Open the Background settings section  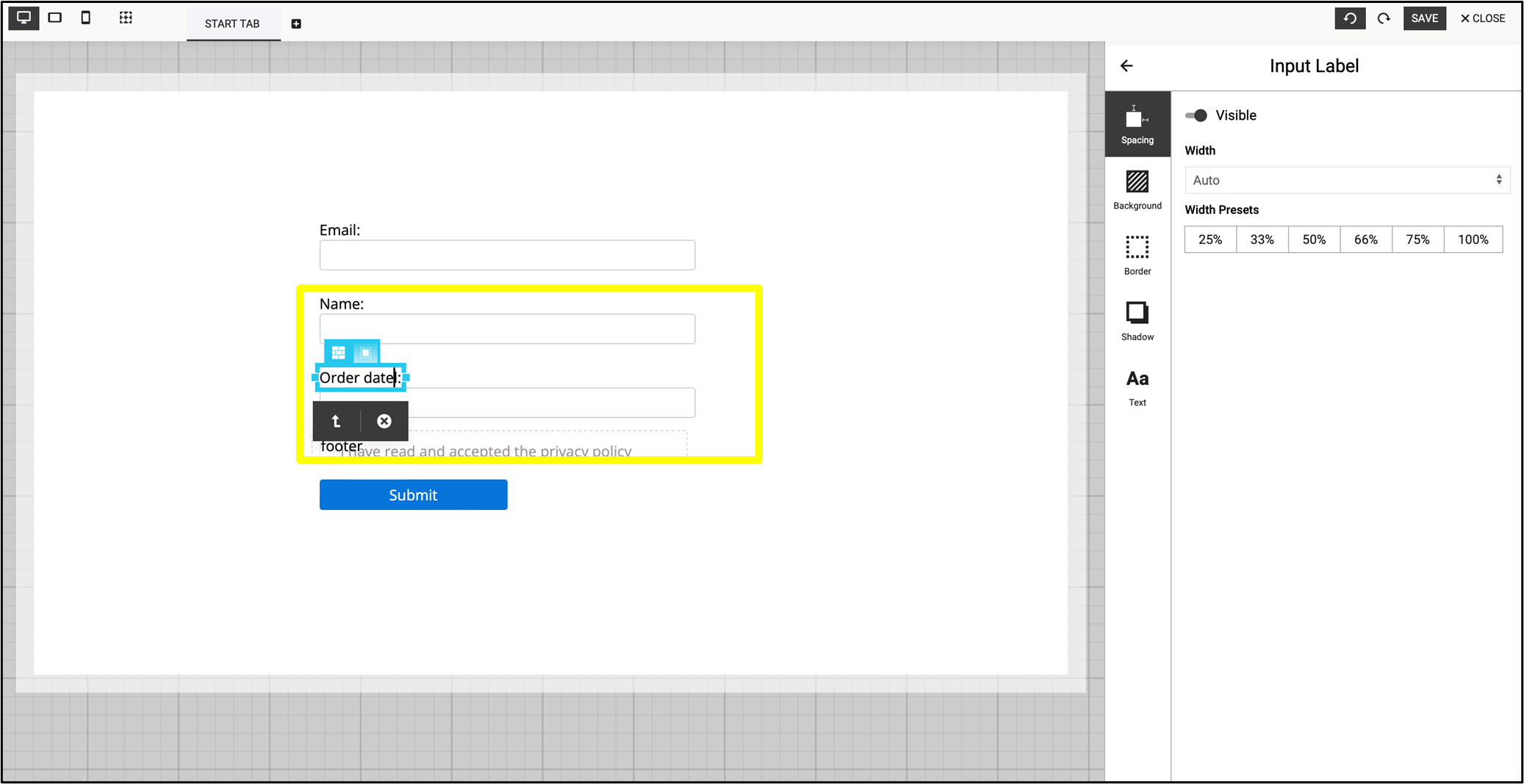coord(1137,190)
